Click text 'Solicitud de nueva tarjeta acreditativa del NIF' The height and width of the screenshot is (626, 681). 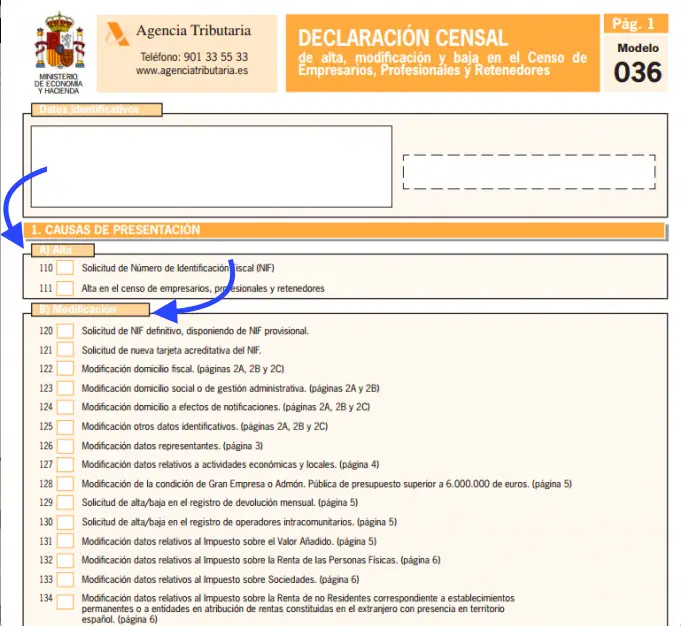pos(171,350)
